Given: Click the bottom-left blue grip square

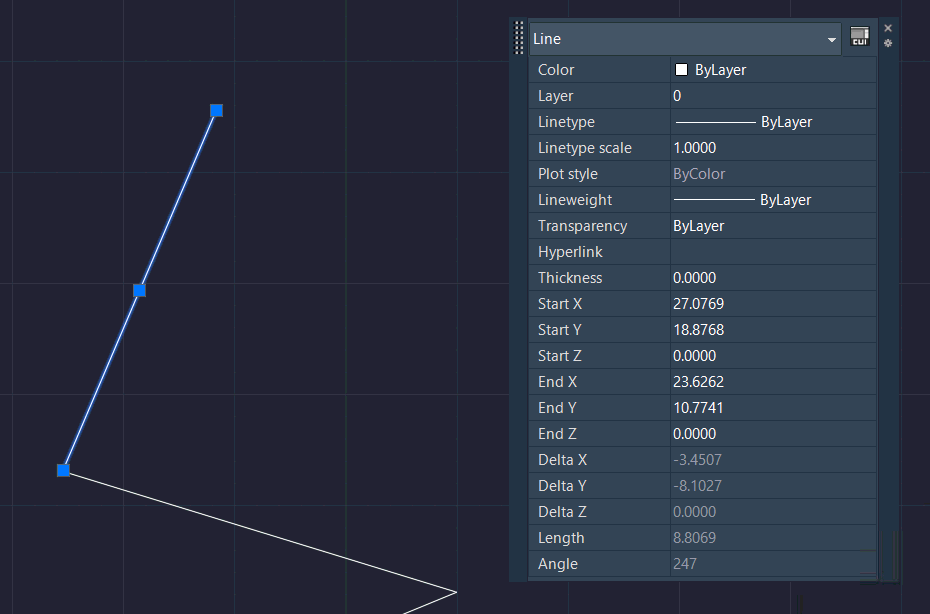Looking at the screenshot, I should pyautogui.click(x=63, y=470).
